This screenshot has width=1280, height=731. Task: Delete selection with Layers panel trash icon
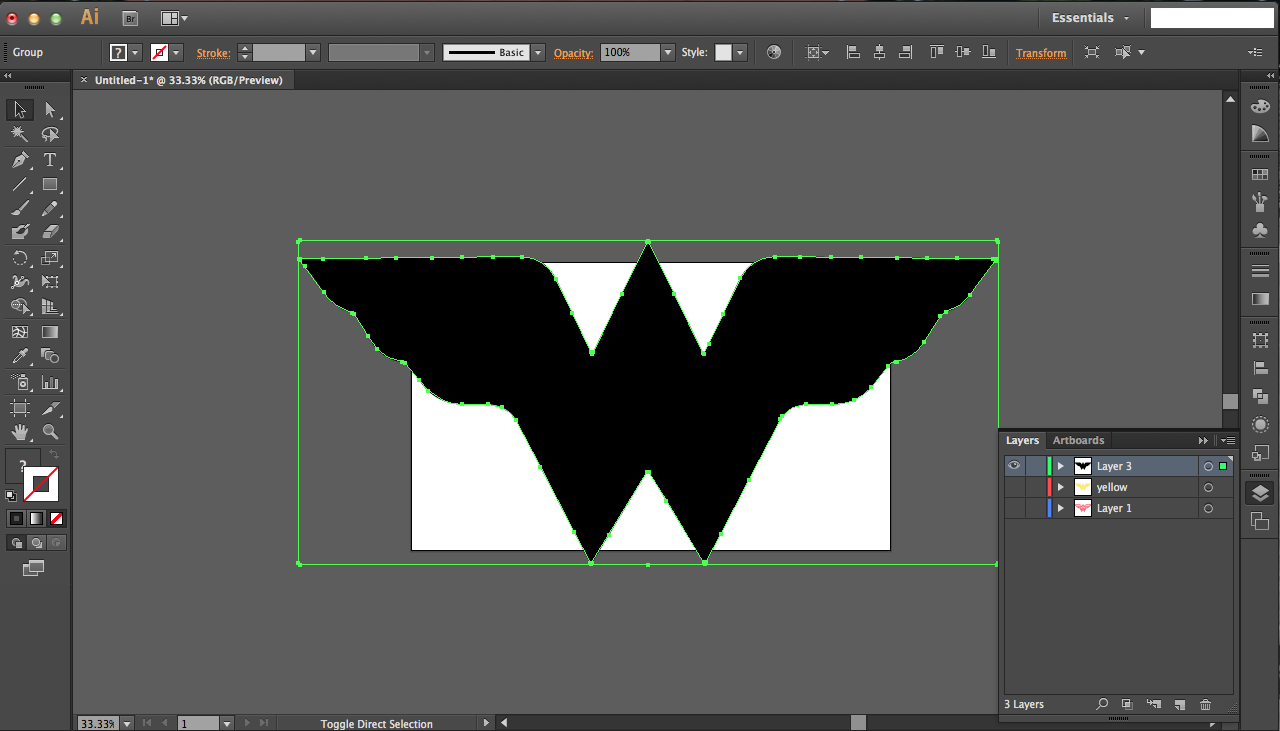tap(1206, 705)
